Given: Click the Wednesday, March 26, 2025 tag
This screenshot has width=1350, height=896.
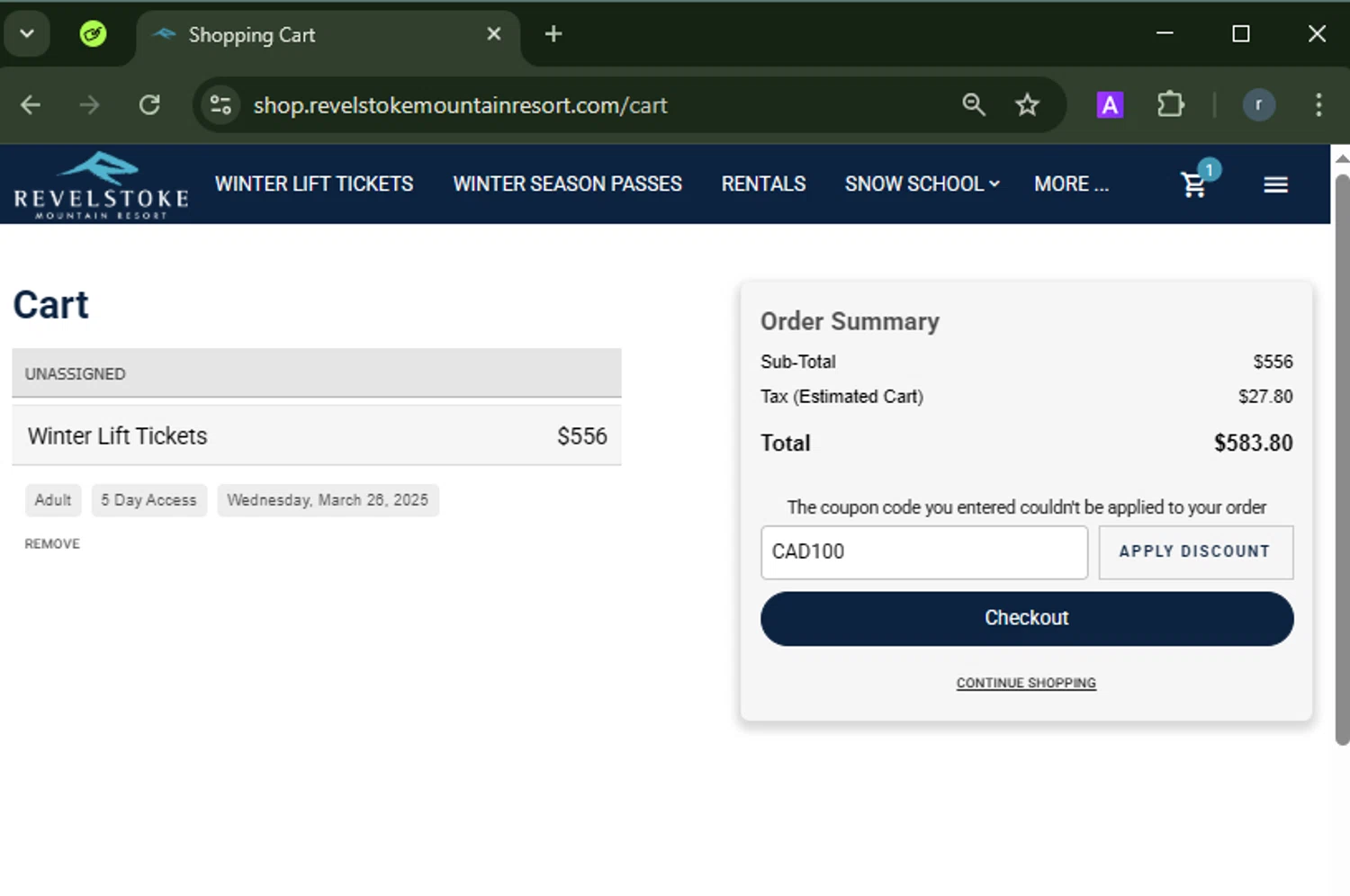Looking at the screenshot, I should pos(328,500).
